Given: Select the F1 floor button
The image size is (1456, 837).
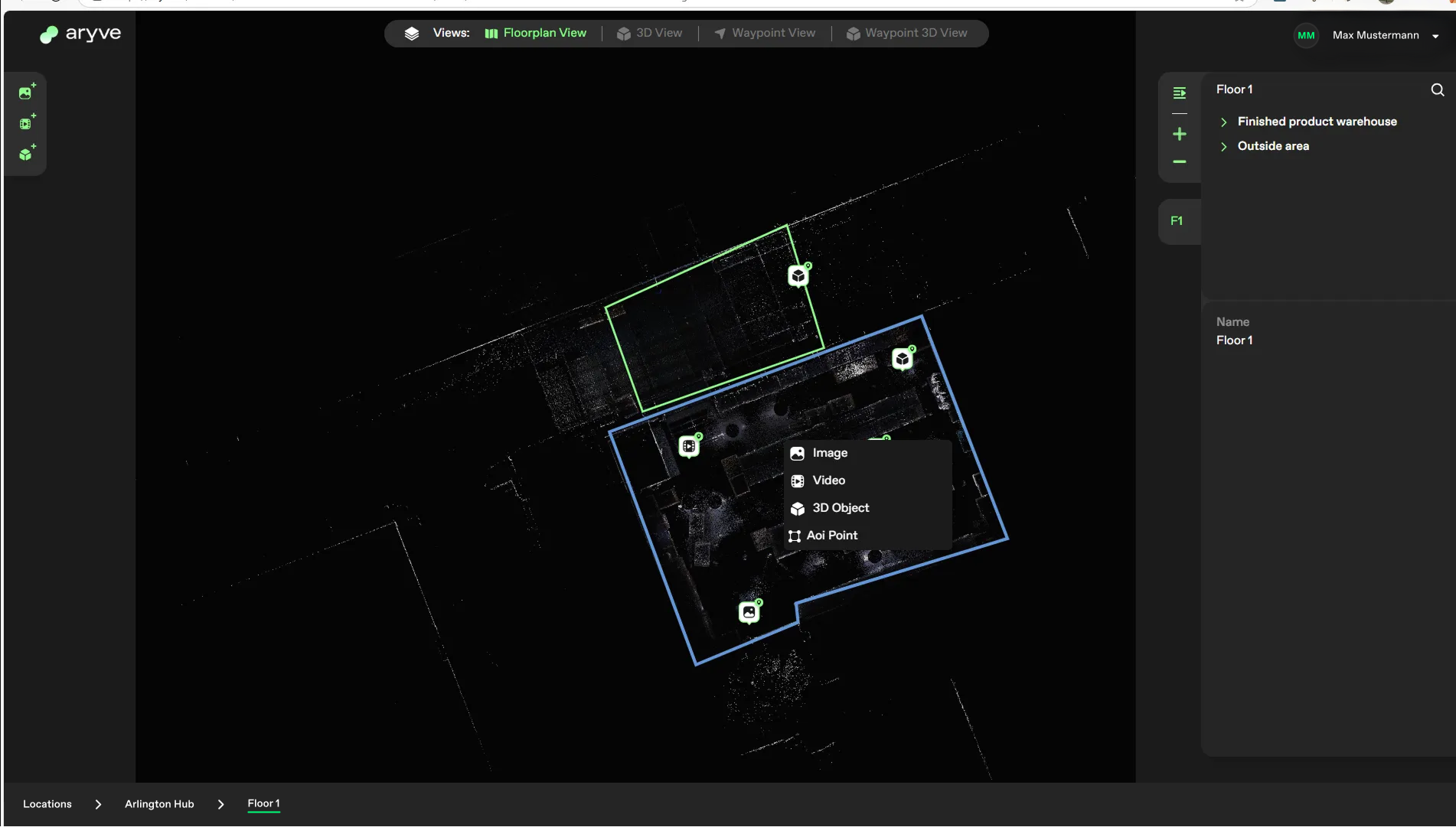Looking at the screenshot, I should [x=1177, y=221].
